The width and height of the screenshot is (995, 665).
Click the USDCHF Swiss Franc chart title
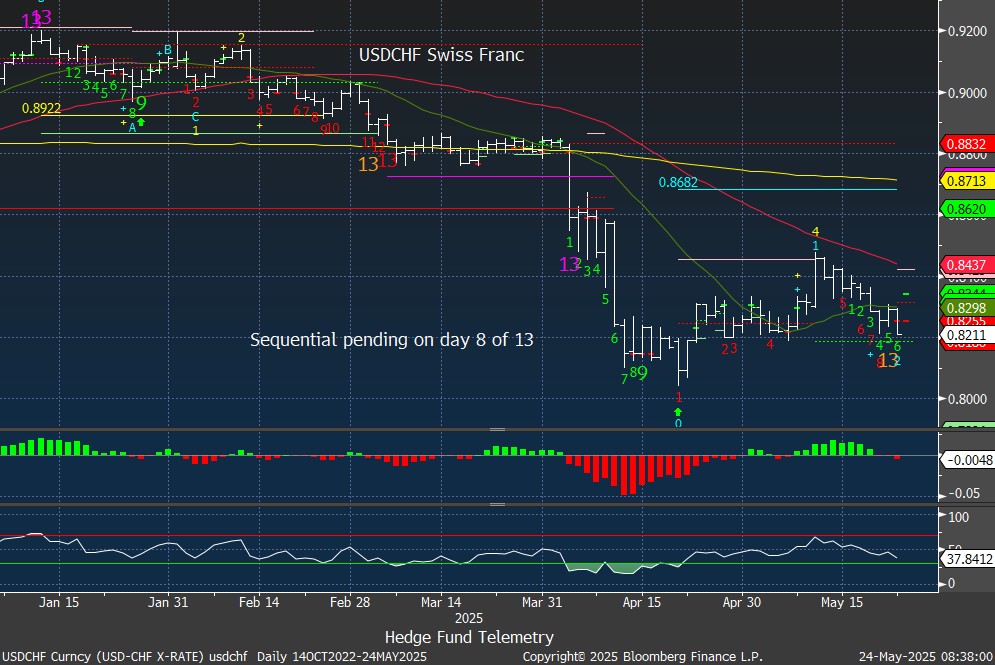point(442,55)
